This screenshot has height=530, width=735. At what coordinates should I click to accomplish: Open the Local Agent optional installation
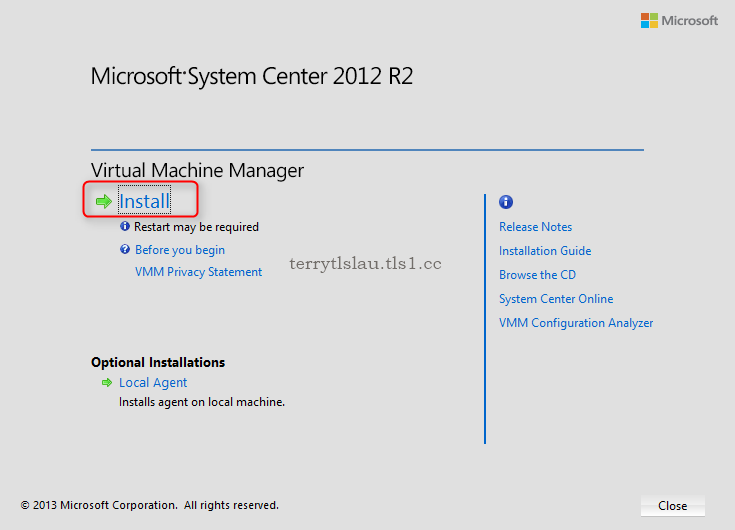point(153,382)
